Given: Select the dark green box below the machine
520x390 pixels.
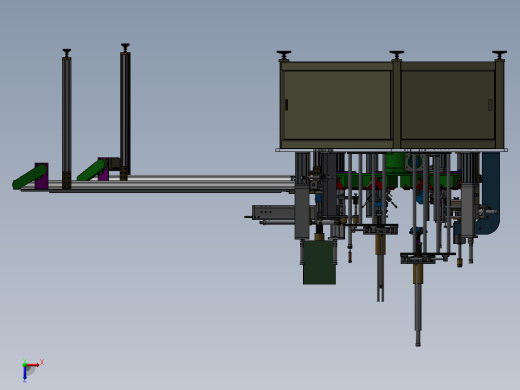Looking at the screenshot, I should coord(319,262).
